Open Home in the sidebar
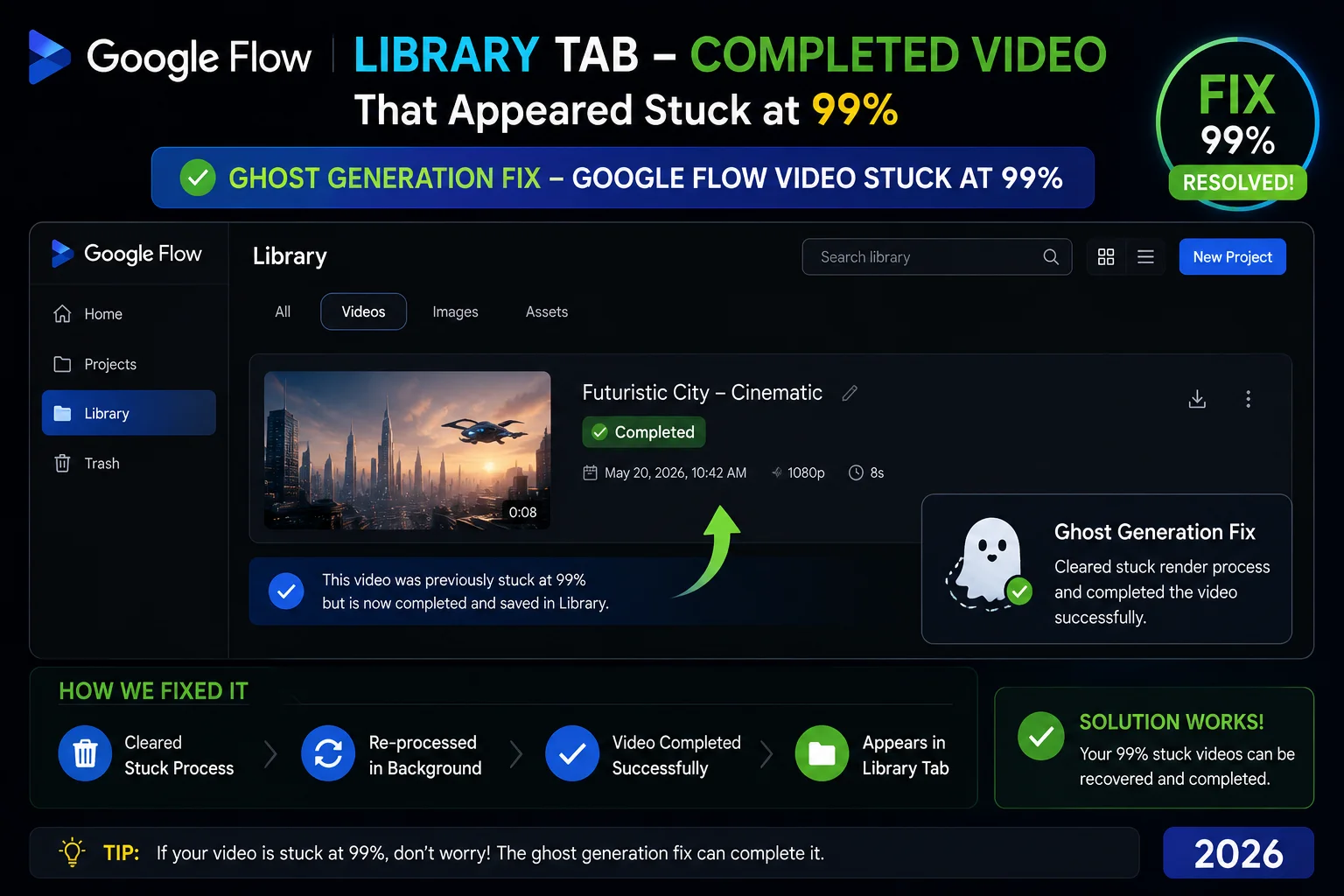 [x=129, y=313]
